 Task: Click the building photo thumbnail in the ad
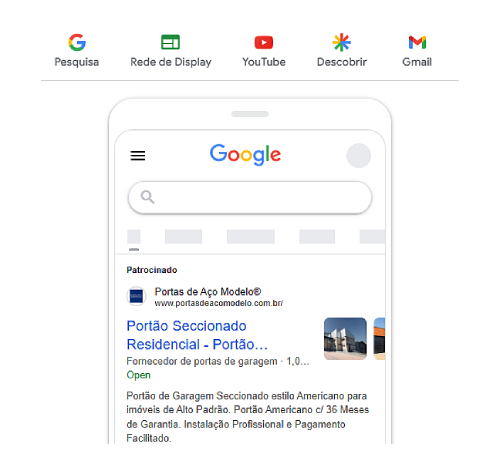point(345,339)
